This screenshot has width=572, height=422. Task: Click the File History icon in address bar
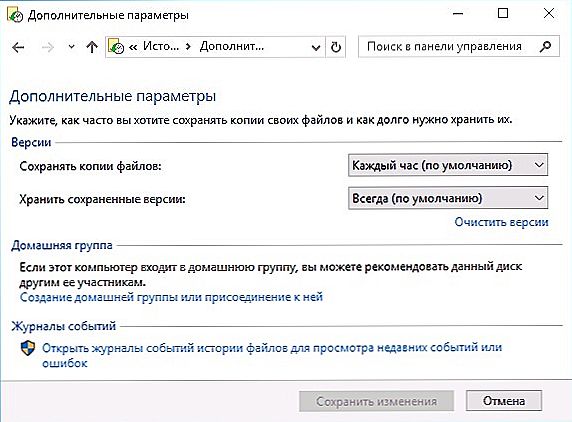point(116,47)
